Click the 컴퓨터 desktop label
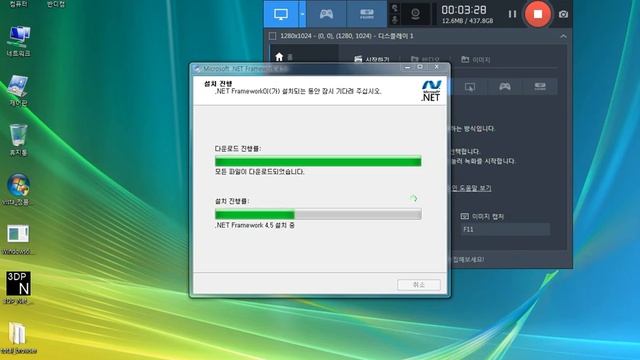The width and height of the screenshot is (640, 360). click(x=18, y=4)
